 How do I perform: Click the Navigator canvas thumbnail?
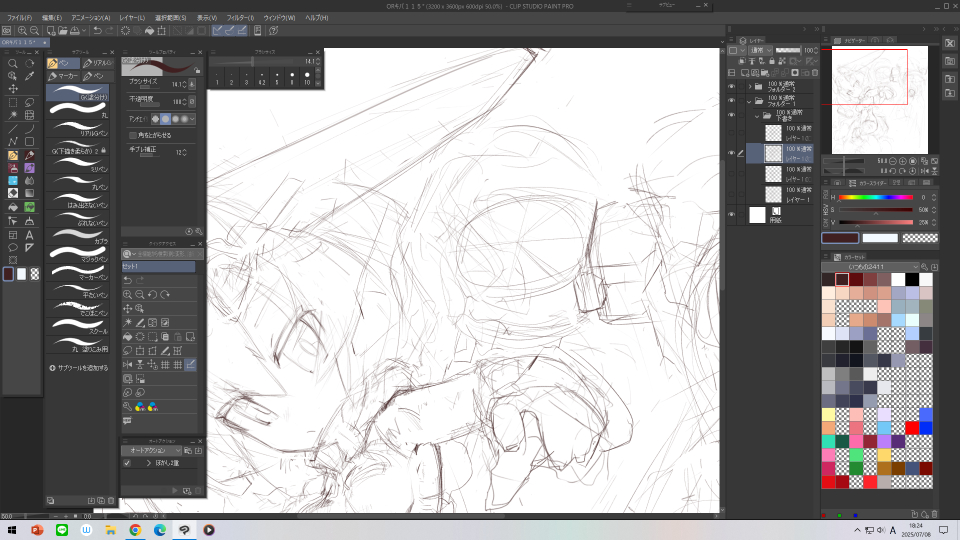click(879, 100)
